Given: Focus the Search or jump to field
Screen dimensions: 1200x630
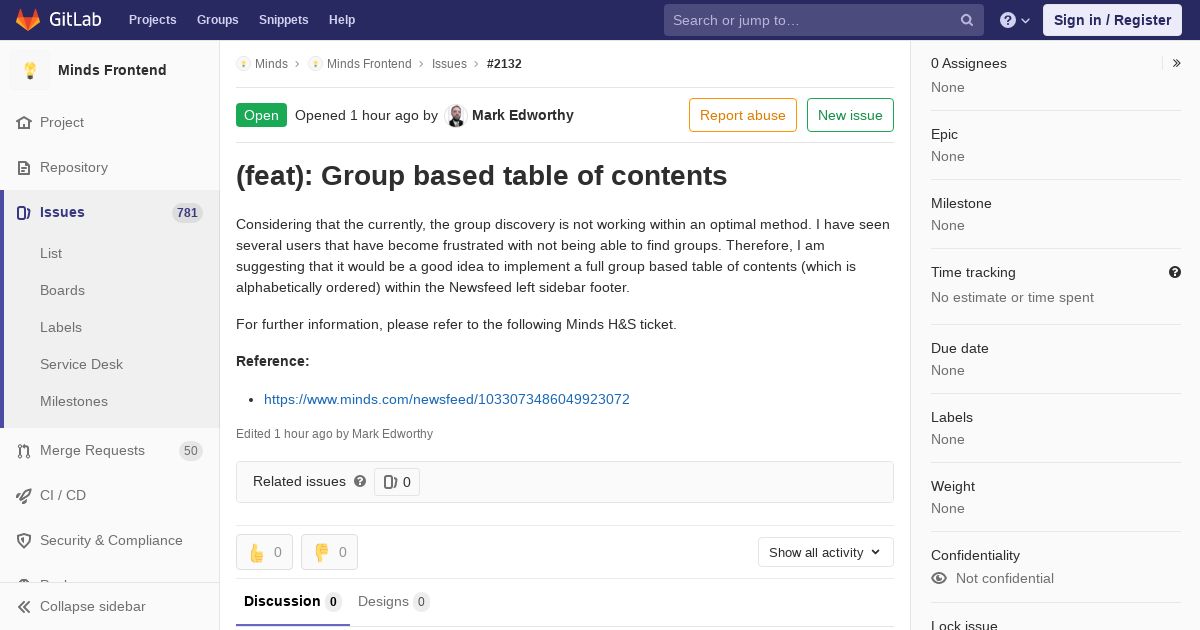Looking at the screenshot, I should pos(810,20).
